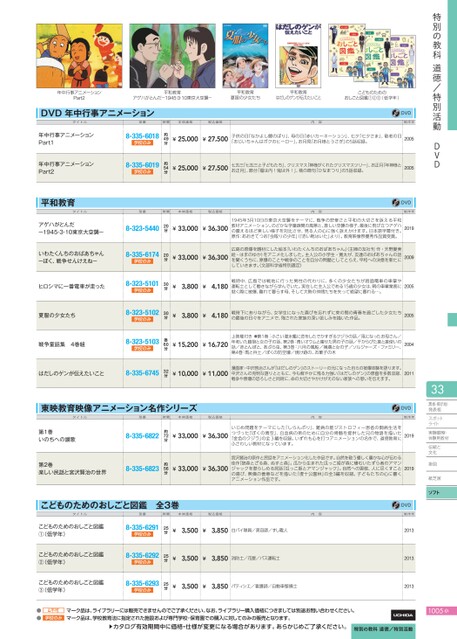Click the 夏服の少女たち cover thumbnail
Viewport: 457px width, 639px height.
(x=245, y=55)
